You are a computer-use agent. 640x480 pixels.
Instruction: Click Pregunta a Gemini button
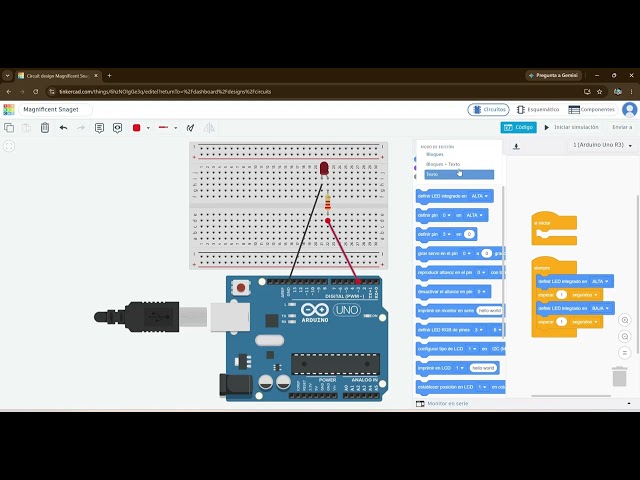pyautogui.click(x=553, y=76)
